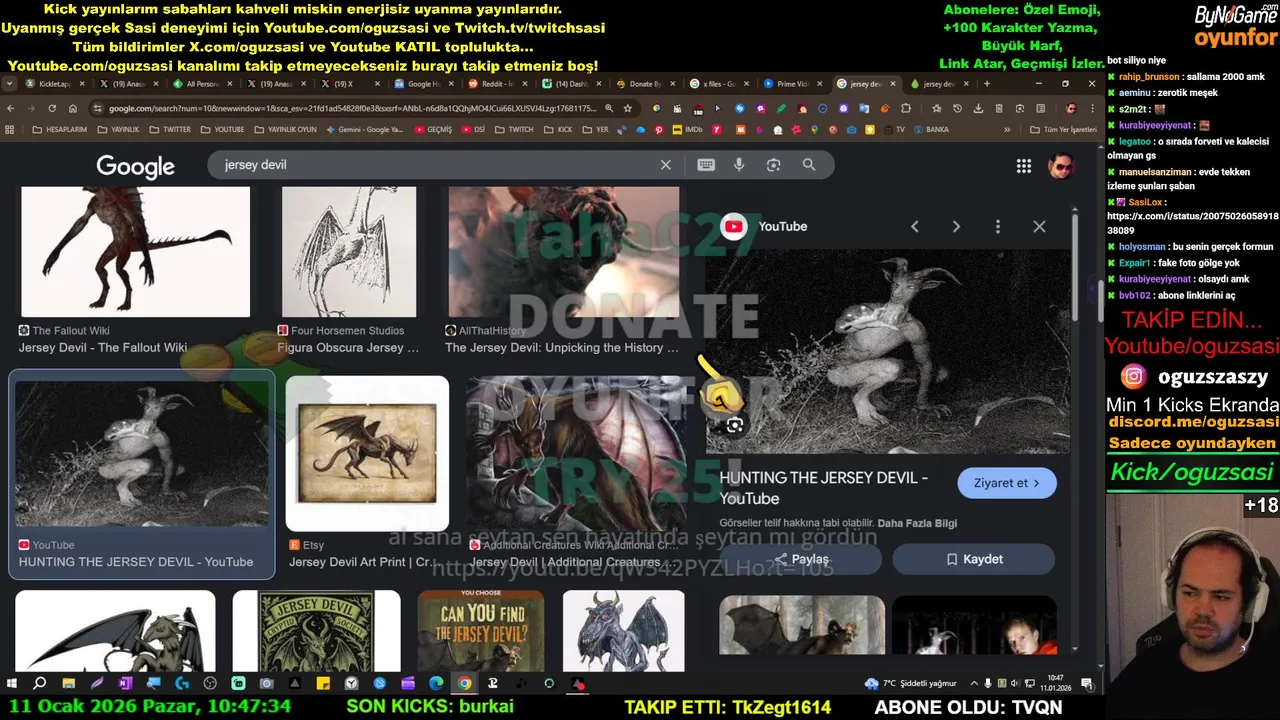The image size is (1280, 720).
Task: Click the SasiLox x.com link in chat
Action: click(1192, 222)
